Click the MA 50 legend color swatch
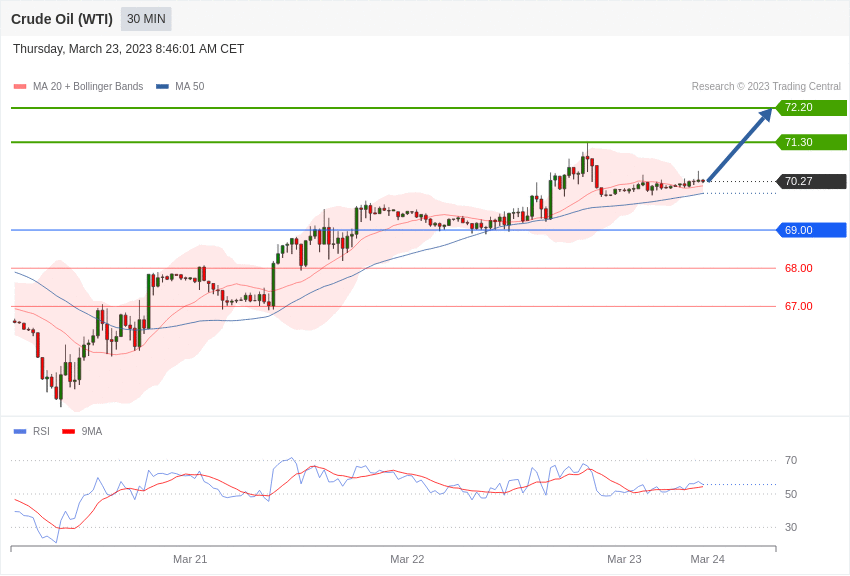 tap(162, 86)
